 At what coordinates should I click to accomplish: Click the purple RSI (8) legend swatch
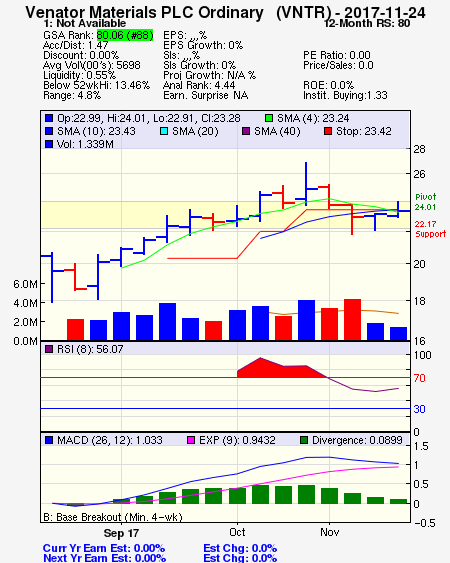coord(49,349)
